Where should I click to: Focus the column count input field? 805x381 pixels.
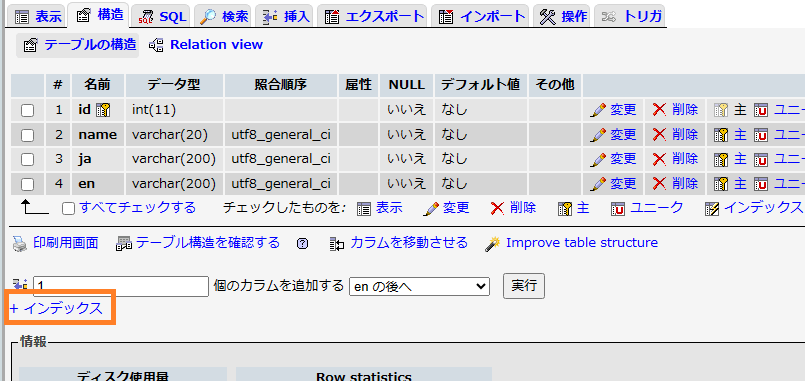point(121,286)
